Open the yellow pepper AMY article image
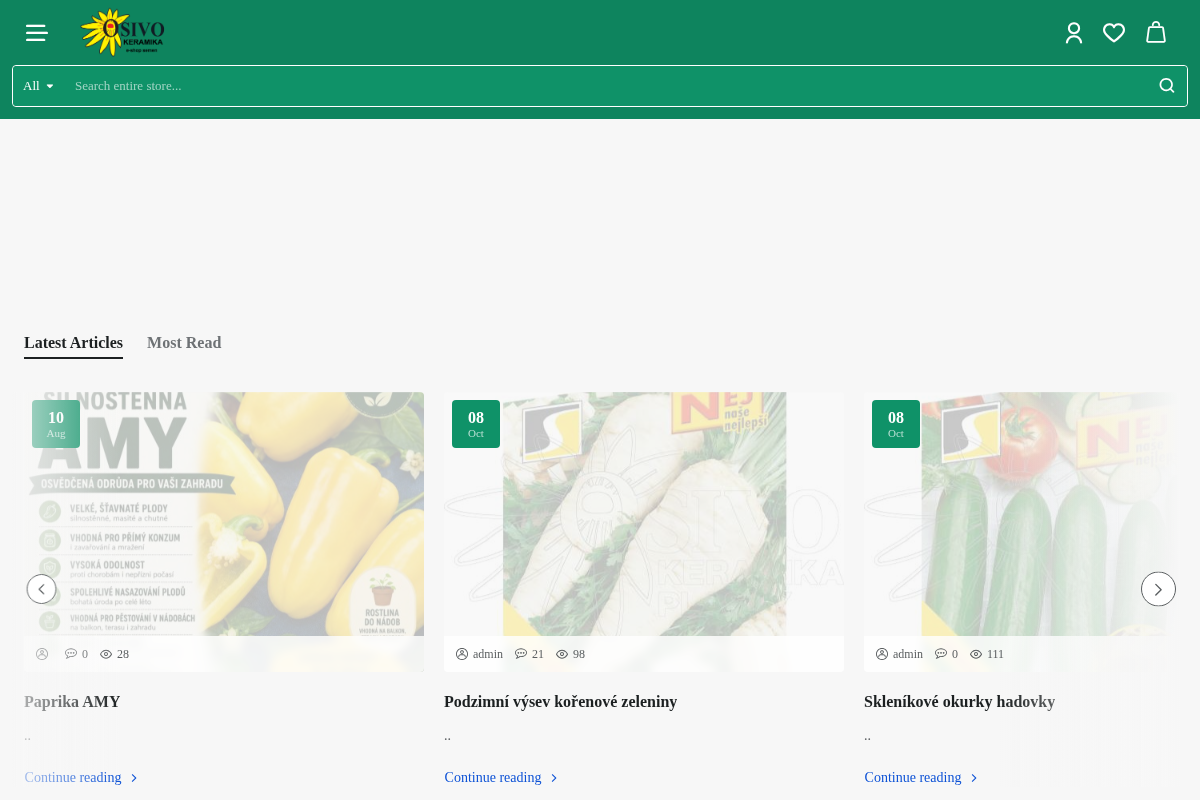1200x800 pixels. [224, 514]
